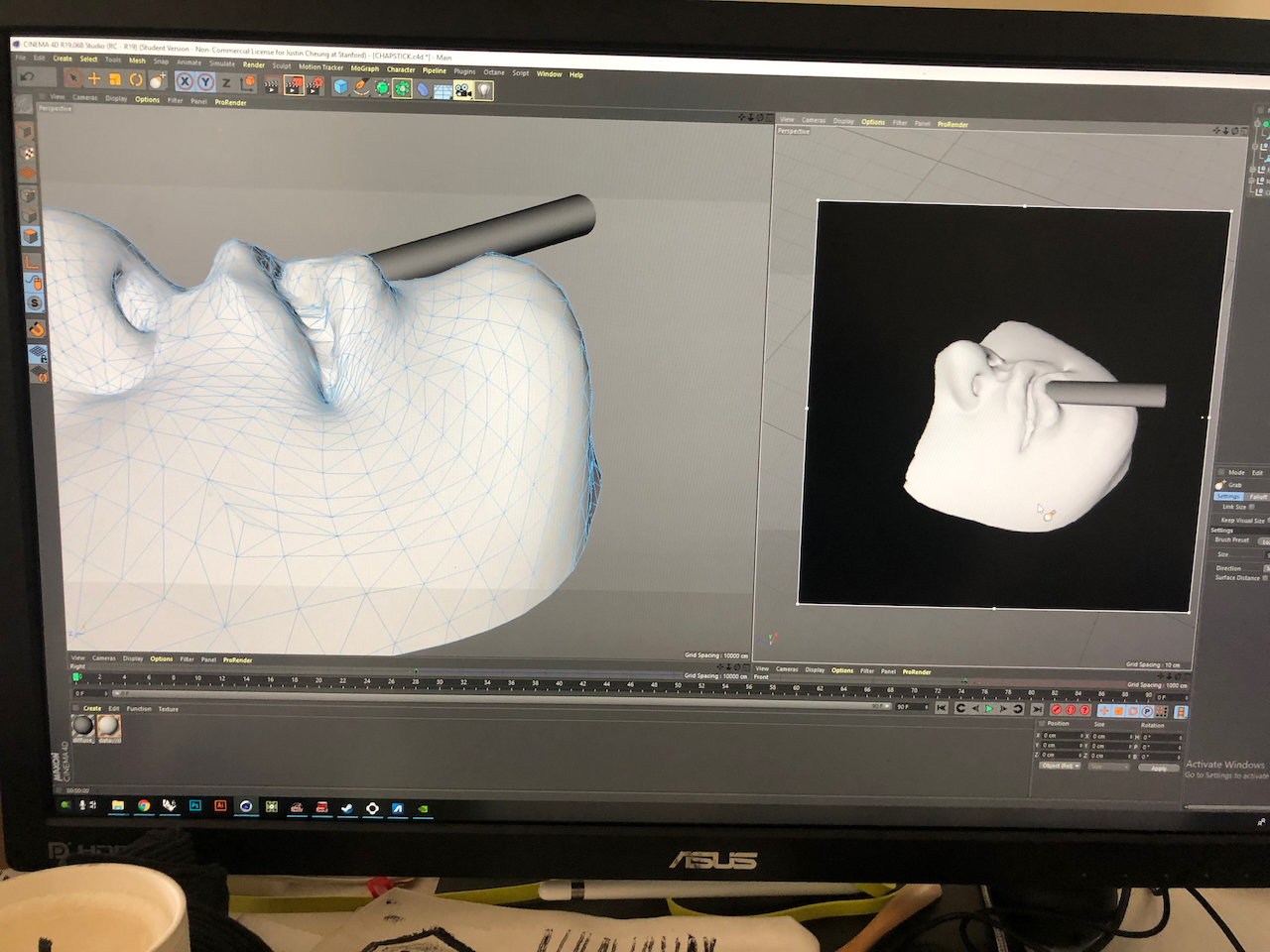This screenshot has width=1270, height=952.
Task: Open the Size mode dropdown
Action: click(x=1109, y=767)
